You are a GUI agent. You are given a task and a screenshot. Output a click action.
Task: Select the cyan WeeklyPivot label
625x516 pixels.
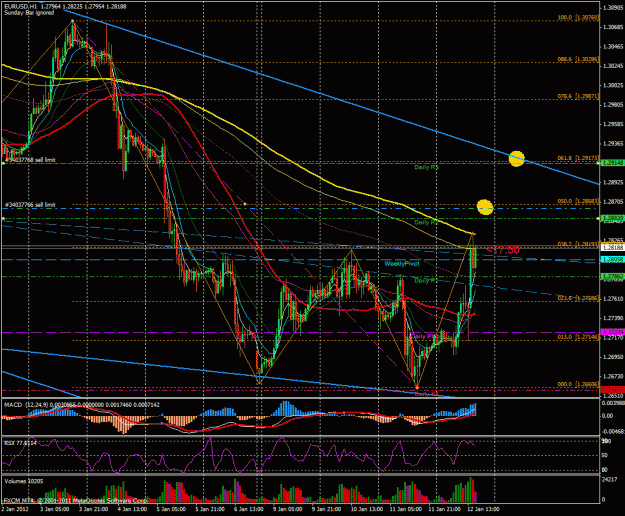click(402, 264)
